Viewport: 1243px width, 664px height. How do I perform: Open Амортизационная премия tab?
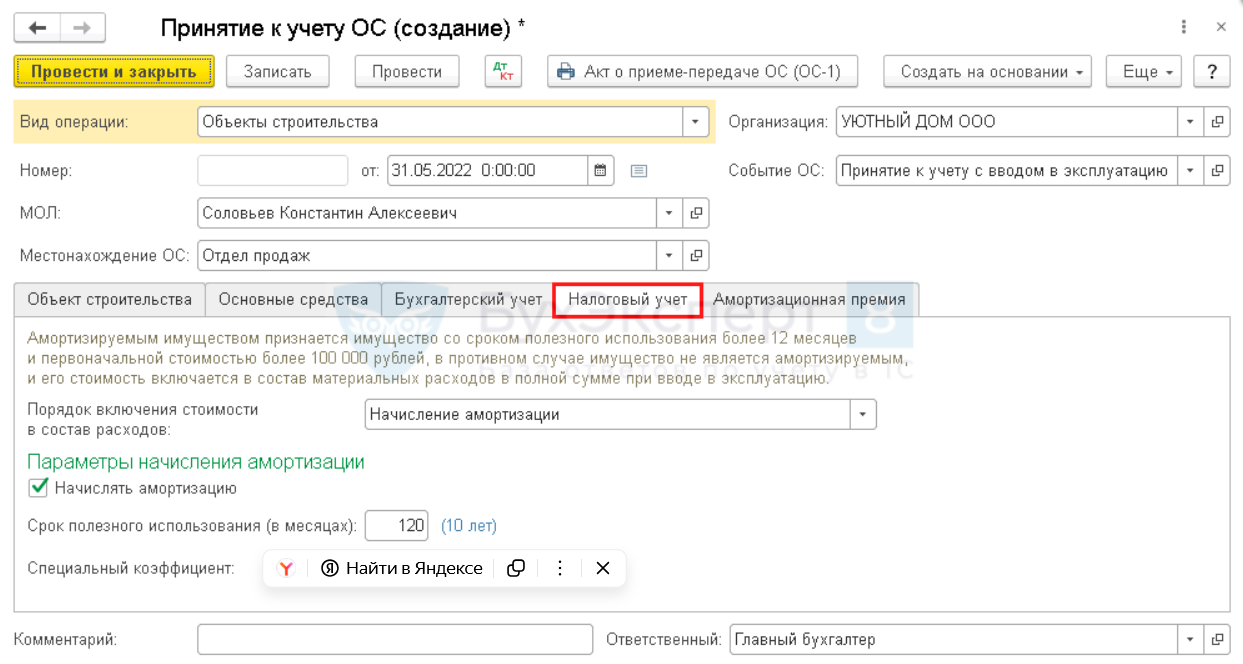pos(809,299)
